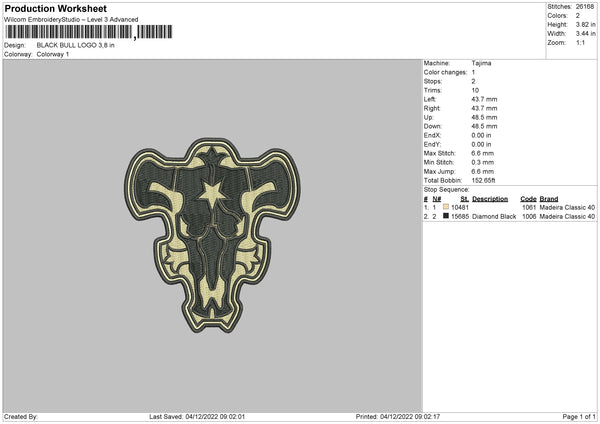Click 'Wilcom EmbroideryStudio – Level 3 Advanced' text

71,20
